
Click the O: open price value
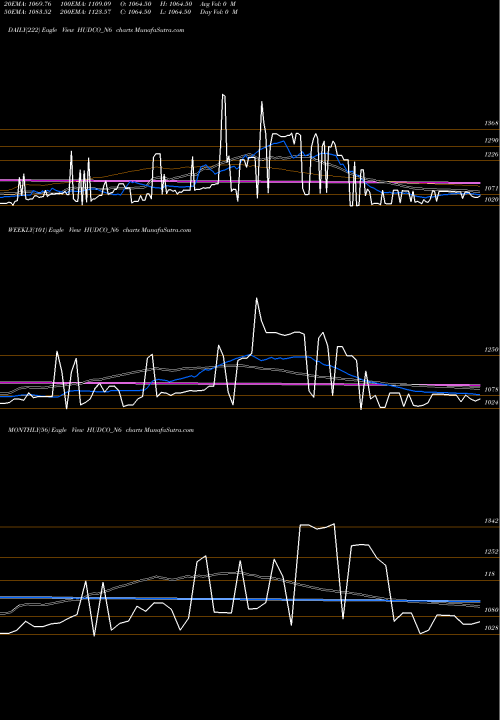(x=136, y=4)
